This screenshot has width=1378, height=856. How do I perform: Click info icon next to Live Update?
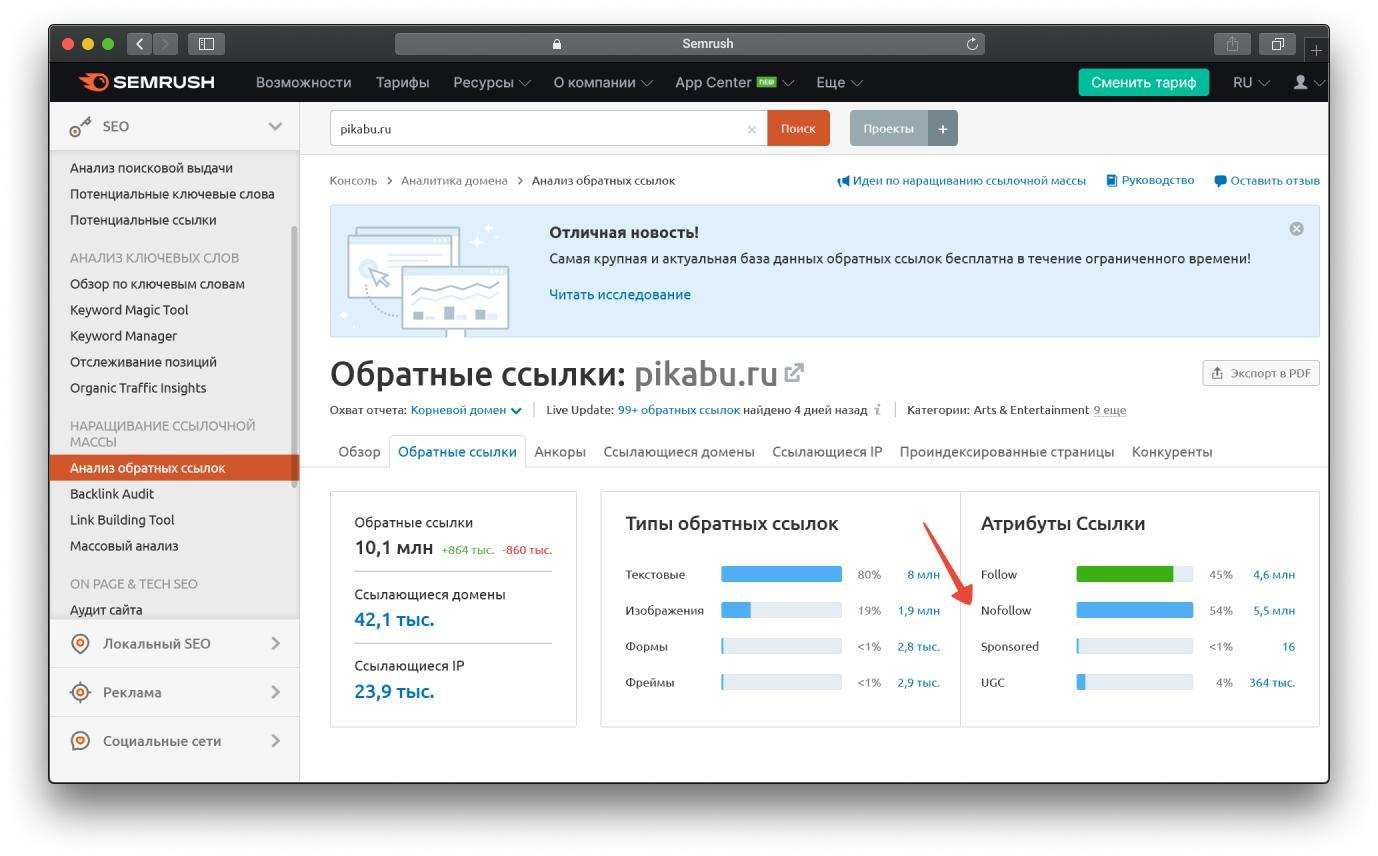click(x=877, y=409)
